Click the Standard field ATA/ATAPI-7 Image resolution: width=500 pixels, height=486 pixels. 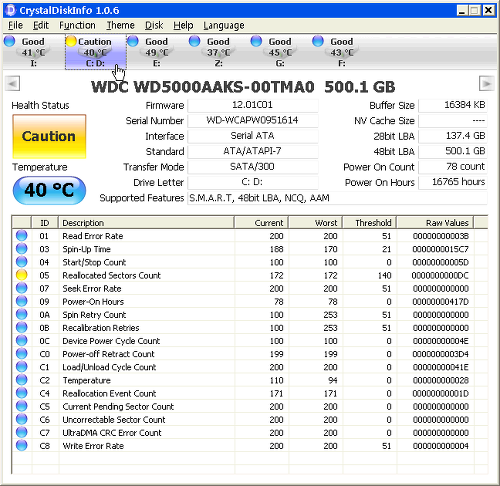point(253,151)
